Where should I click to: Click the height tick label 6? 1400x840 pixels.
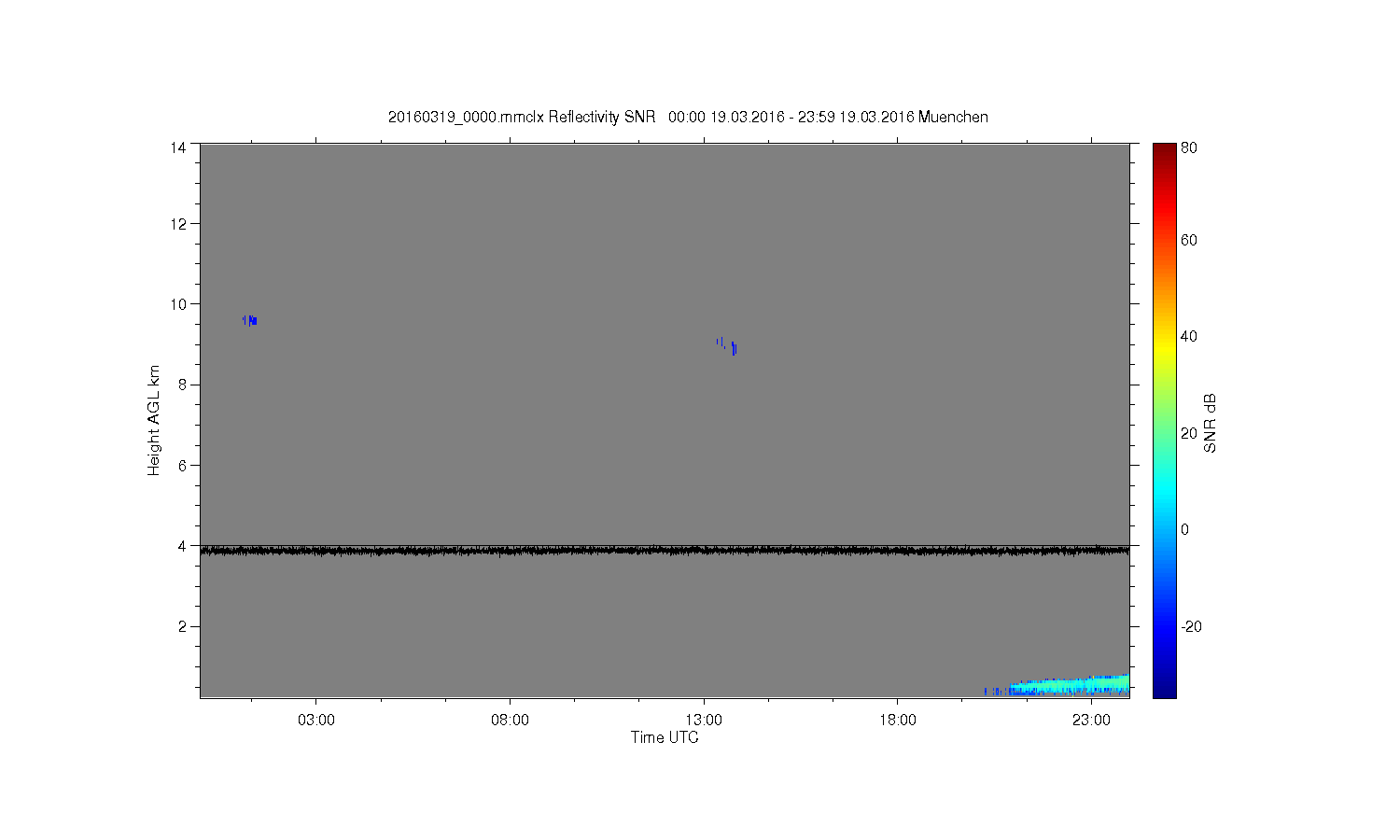[183, 466]
